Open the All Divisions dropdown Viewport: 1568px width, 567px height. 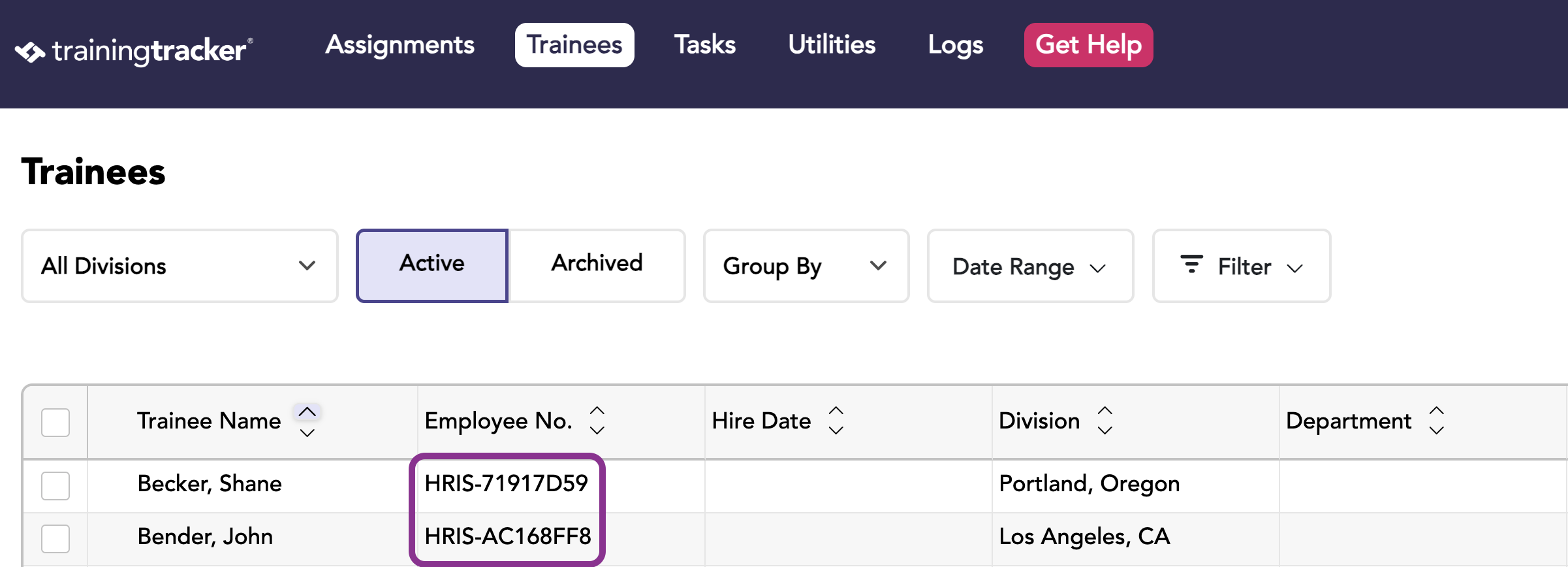pos(180,266)
